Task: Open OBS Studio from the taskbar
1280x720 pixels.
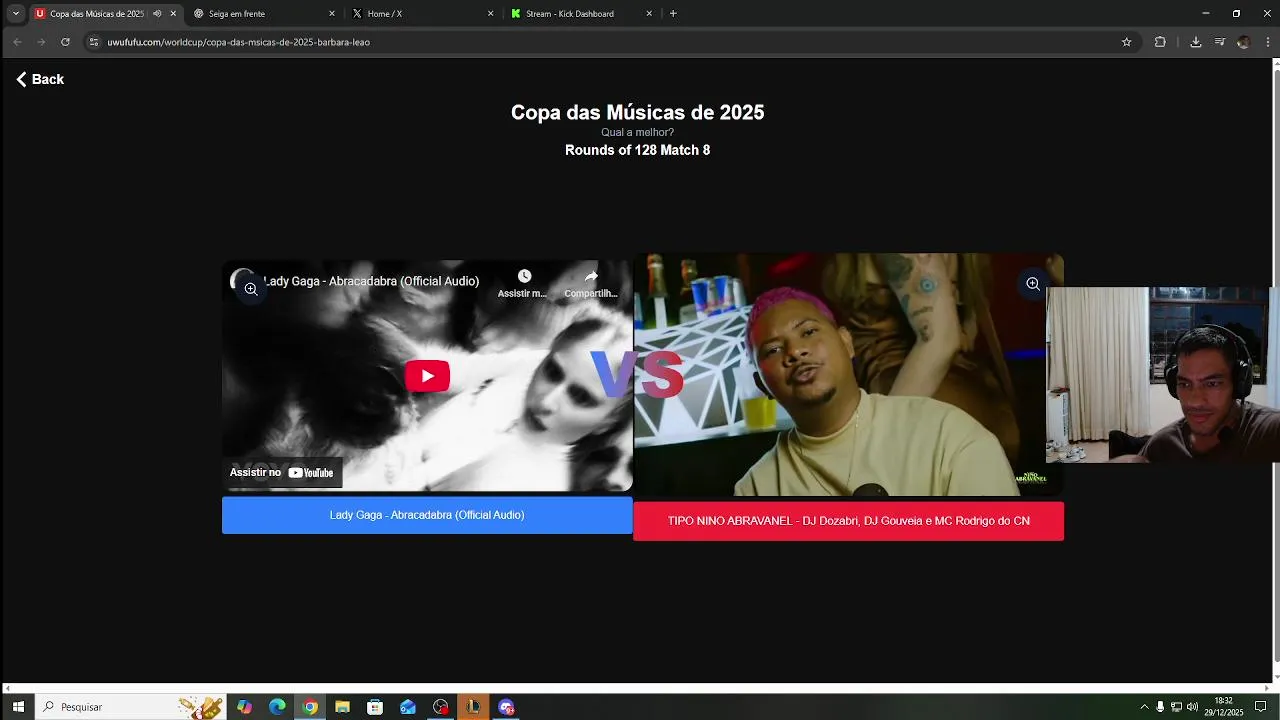Action: click(441, 707)
